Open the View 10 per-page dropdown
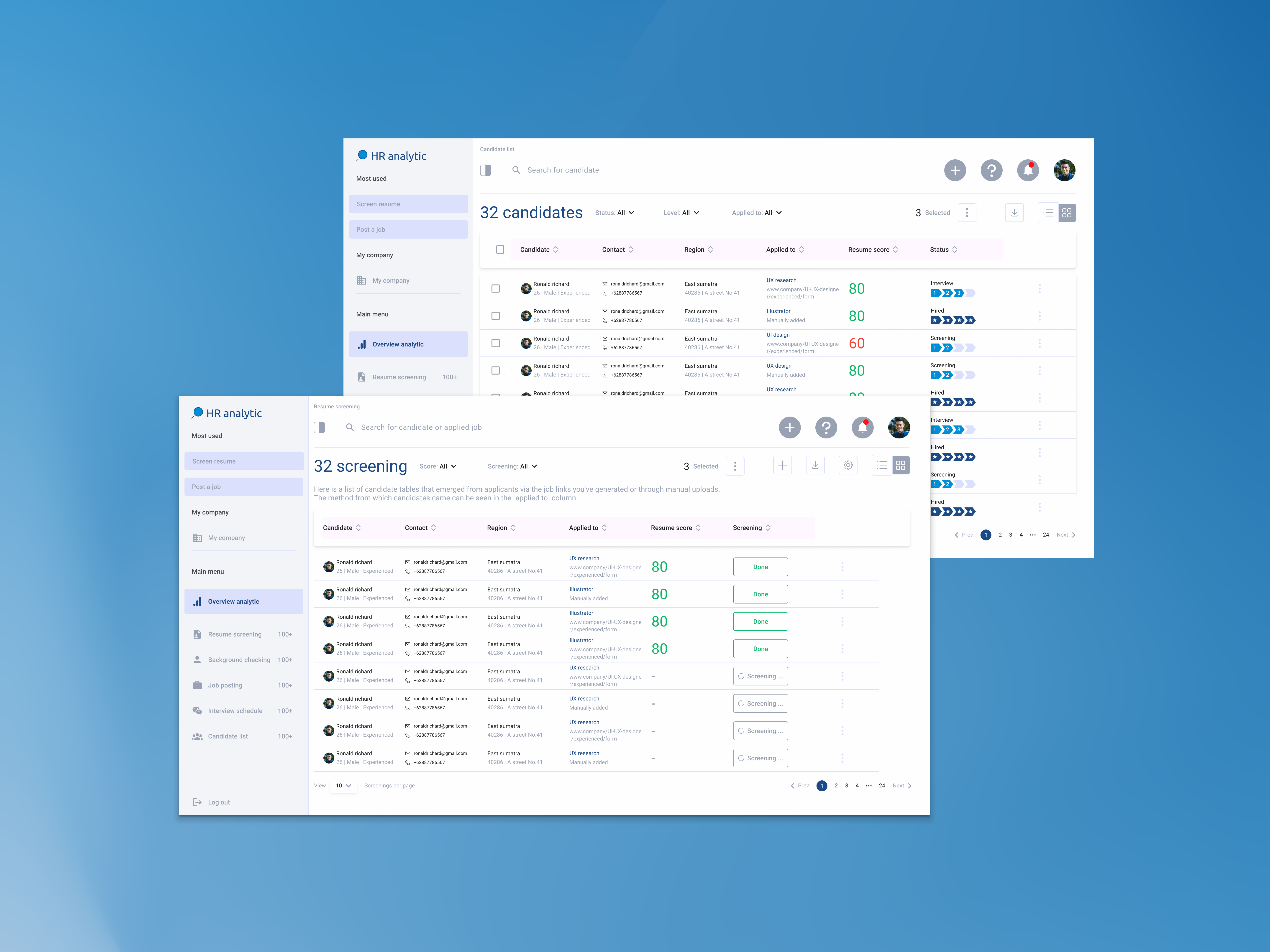This screenshot has width=1270, height=952. (x=343, y=786)
